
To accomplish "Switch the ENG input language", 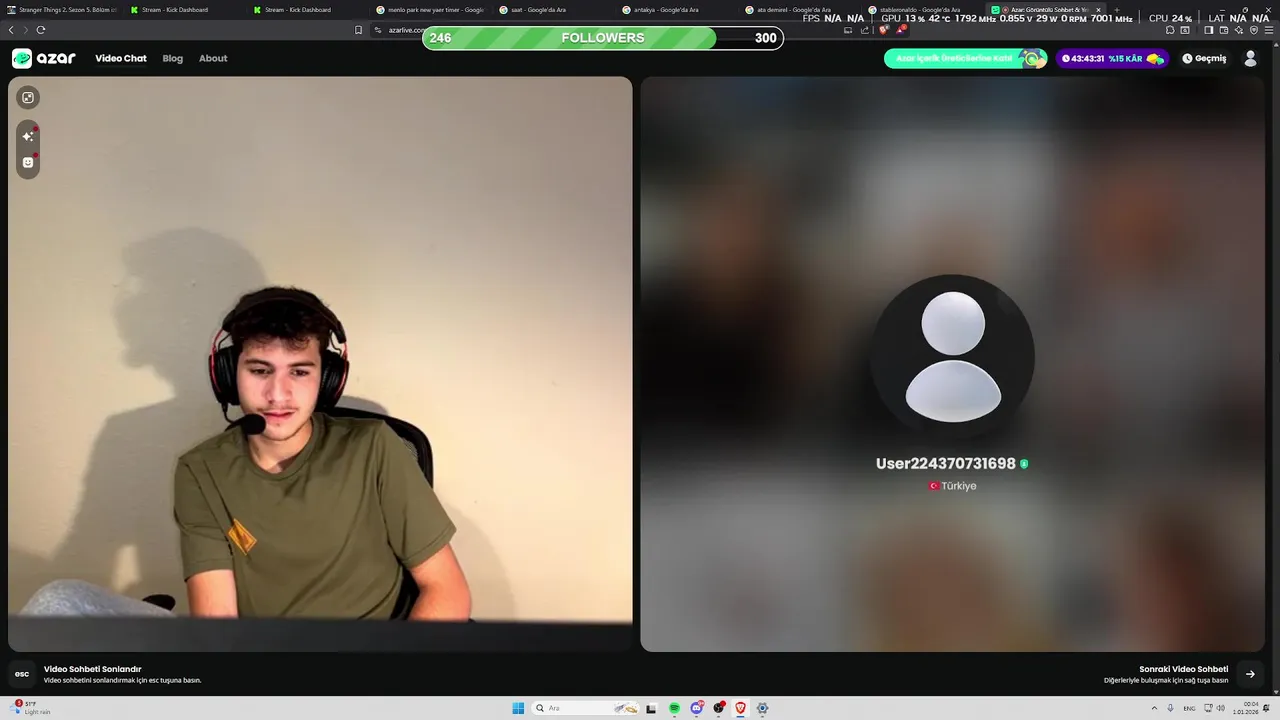I will coord(1190,708).
